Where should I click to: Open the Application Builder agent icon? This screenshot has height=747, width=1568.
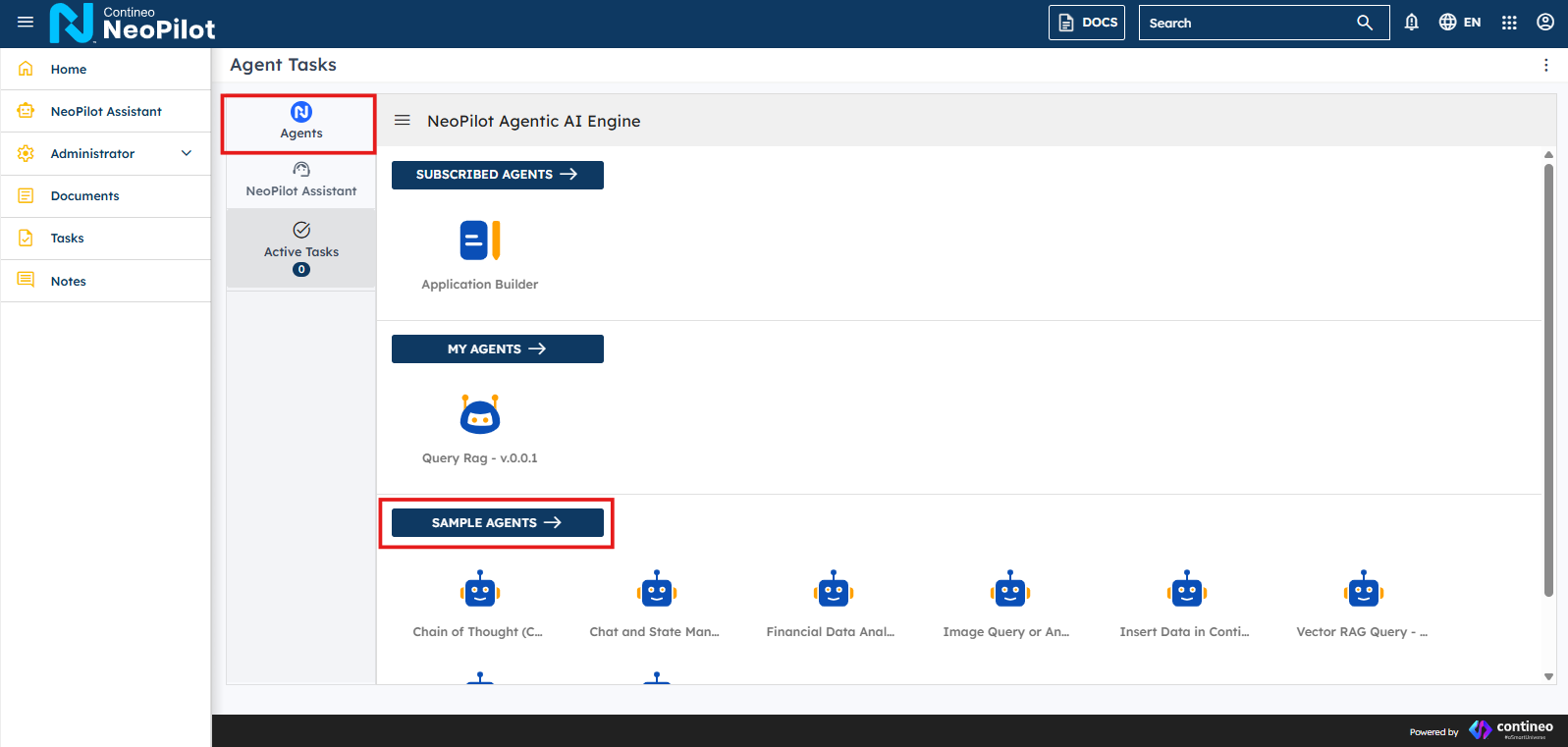pyautogui.click(x=479, y=240)
